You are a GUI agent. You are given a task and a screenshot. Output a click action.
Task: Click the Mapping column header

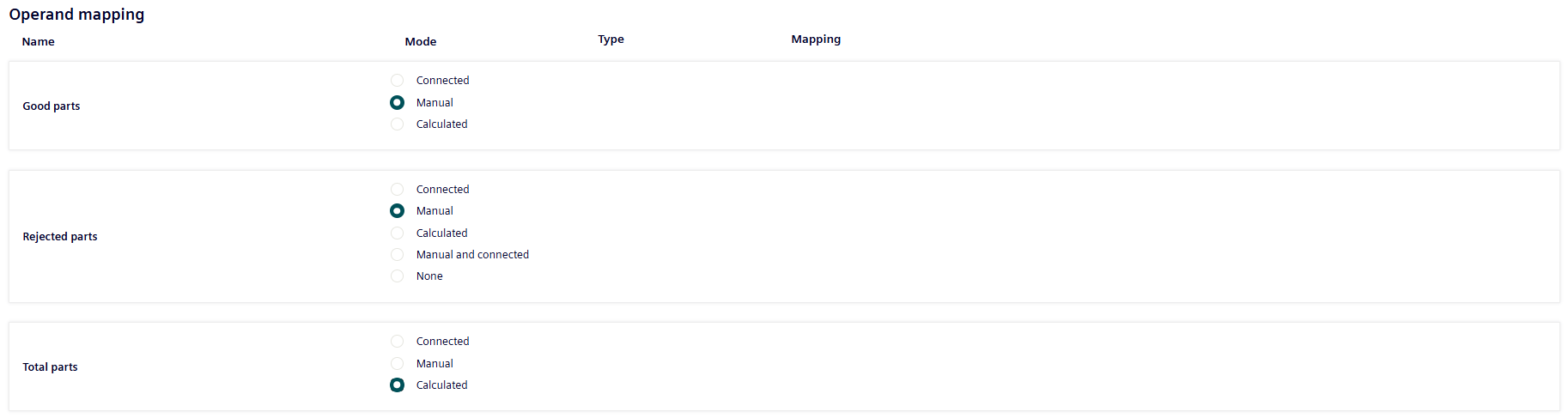(816, 39)
